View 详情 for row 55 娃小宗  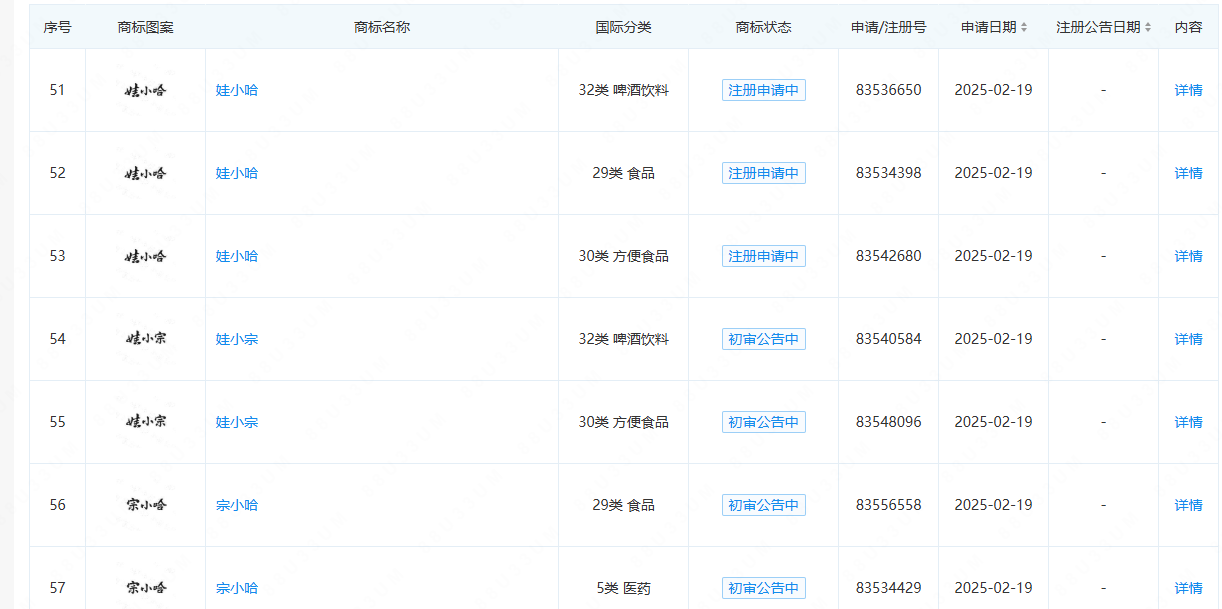[x=1188, y=422]
